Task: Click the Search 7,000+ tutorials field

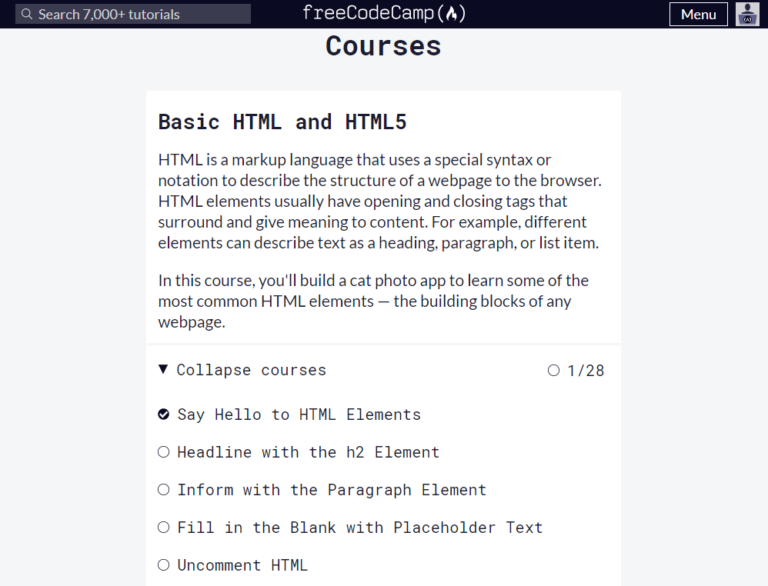Action: click(133, 14)
